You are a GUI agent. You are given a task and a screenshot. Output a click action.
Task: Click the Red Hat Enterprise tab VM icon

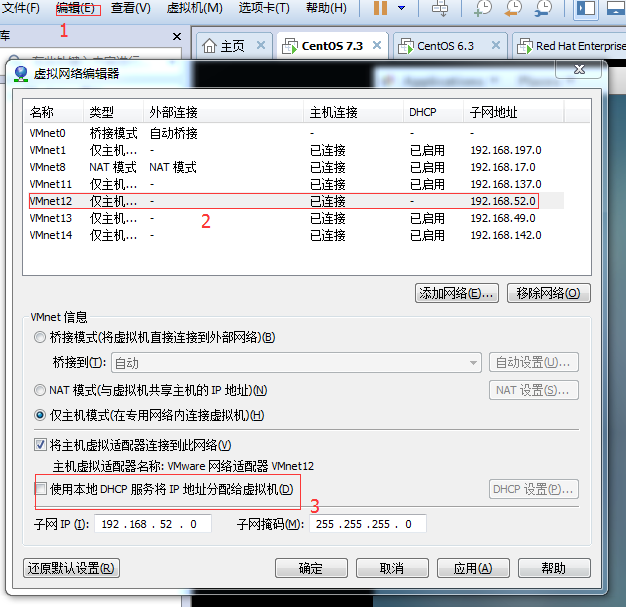coord(525,46)
